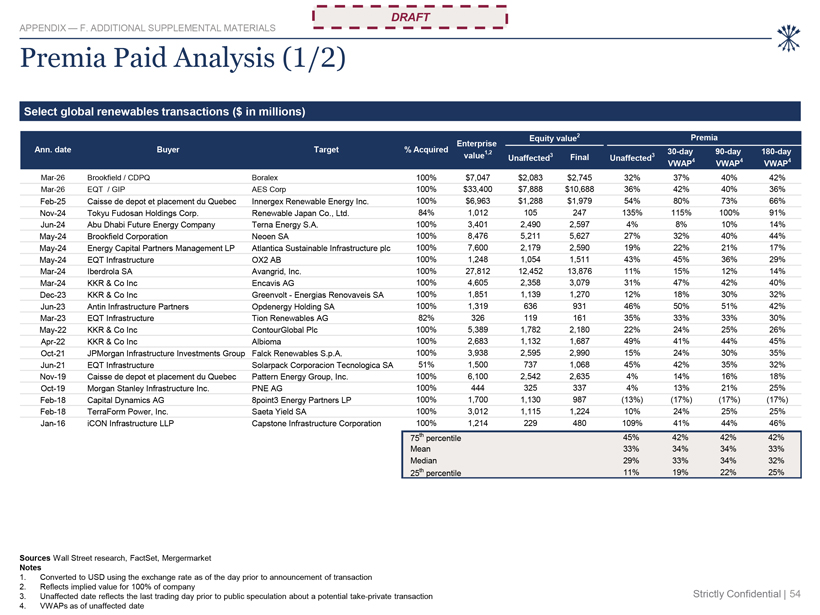Select target 'Capstone Infrastructure Corporation'

point(316,424)
